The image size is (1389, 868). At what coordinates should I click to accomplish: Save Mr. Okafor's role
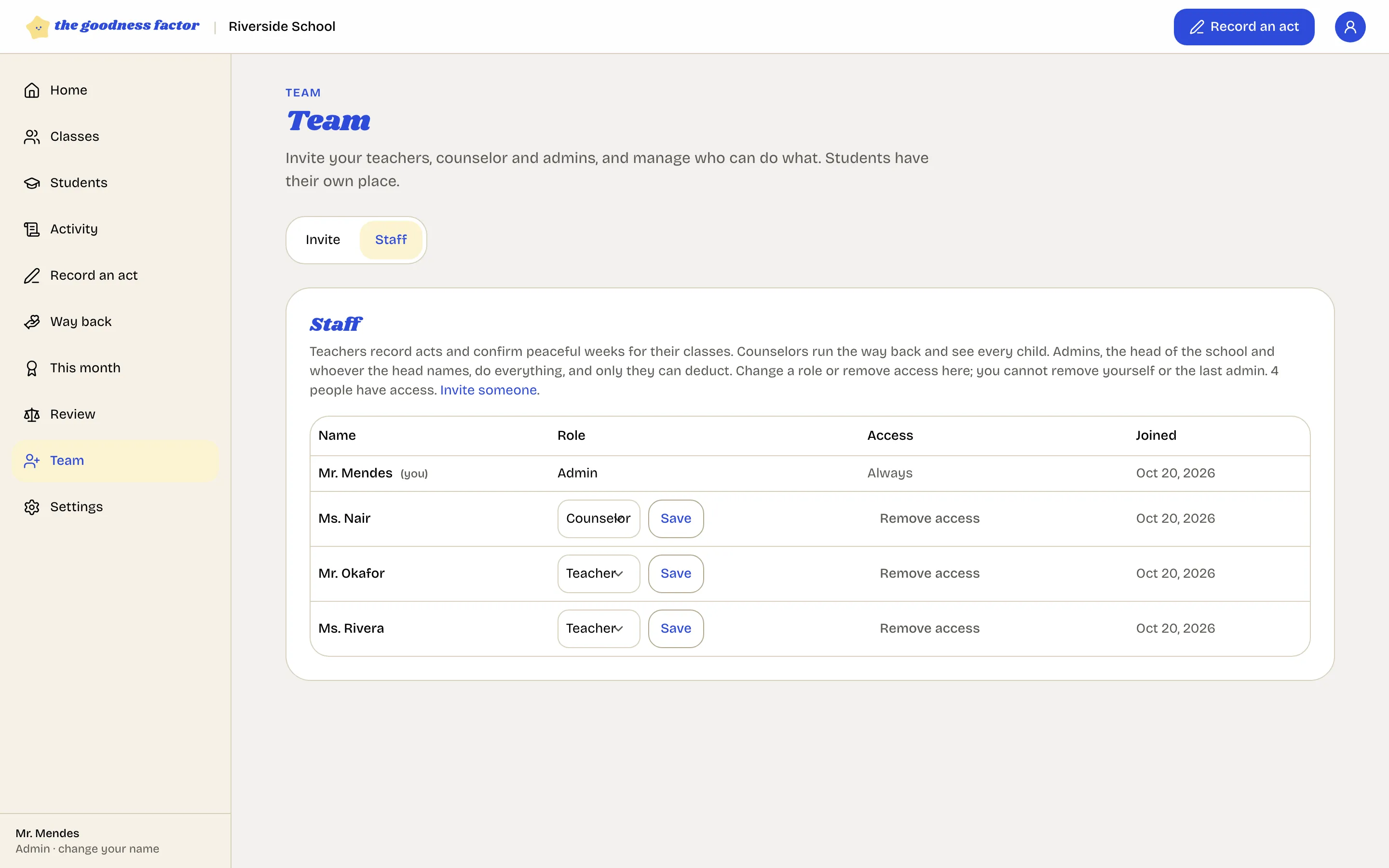[x=676, y=573]
